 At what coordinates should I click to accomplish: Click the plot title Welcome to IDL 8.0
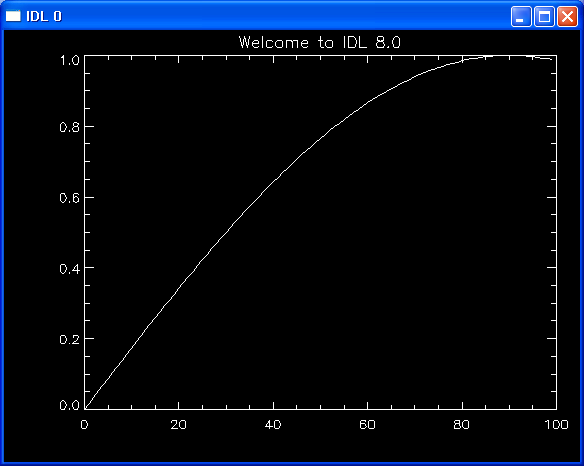coord(320,42)
